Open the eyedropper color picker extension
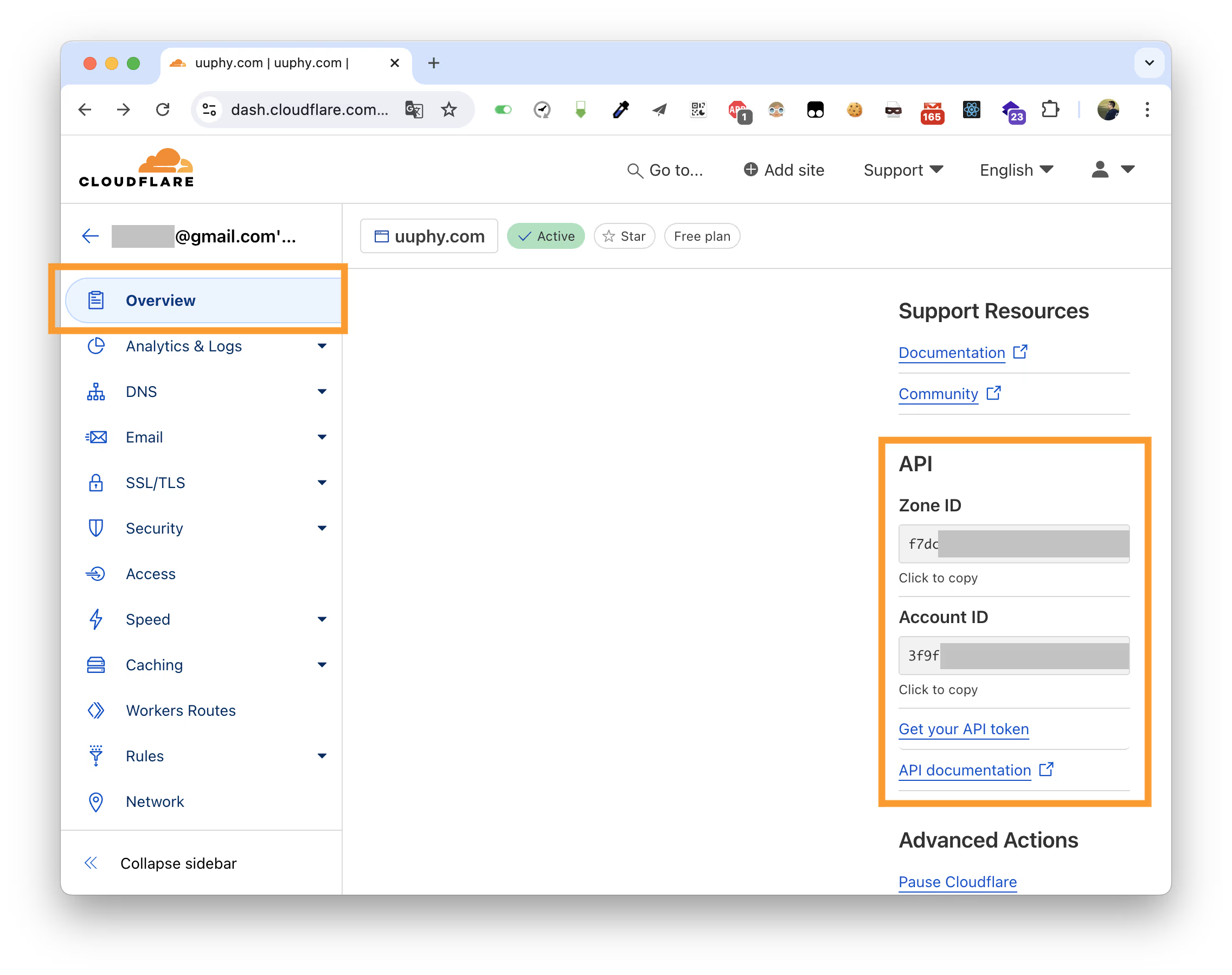The height and width of the screenshot is (975, 1232). (620, 110)
